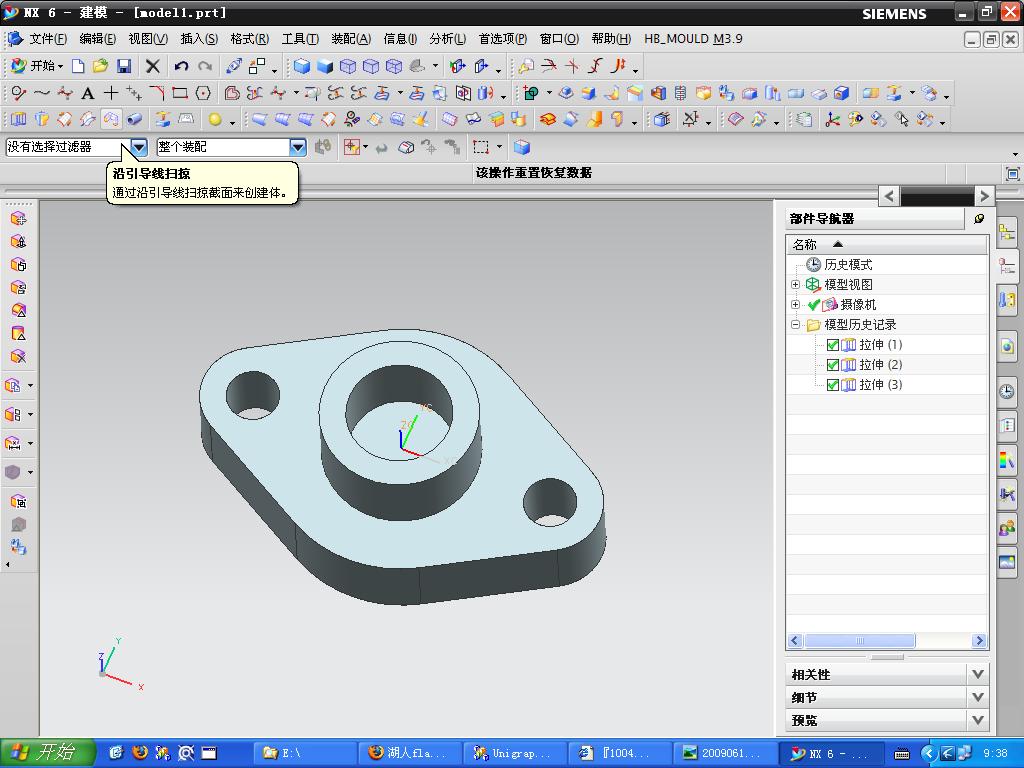Open the 工具(T) menu
Viewport: 1024px width, 768px height.
[300, 39]
